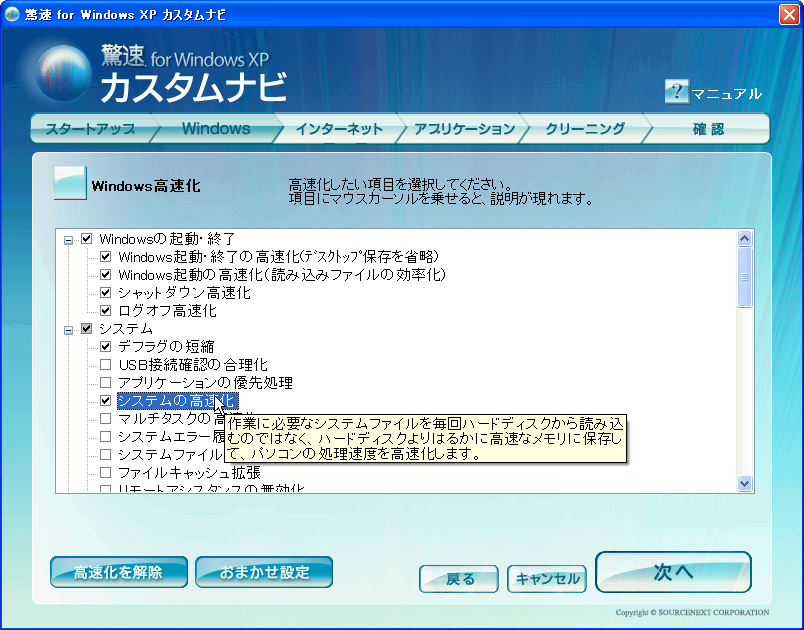Enable アプリケーションの優先処理 checkbox

pos(106,382)
